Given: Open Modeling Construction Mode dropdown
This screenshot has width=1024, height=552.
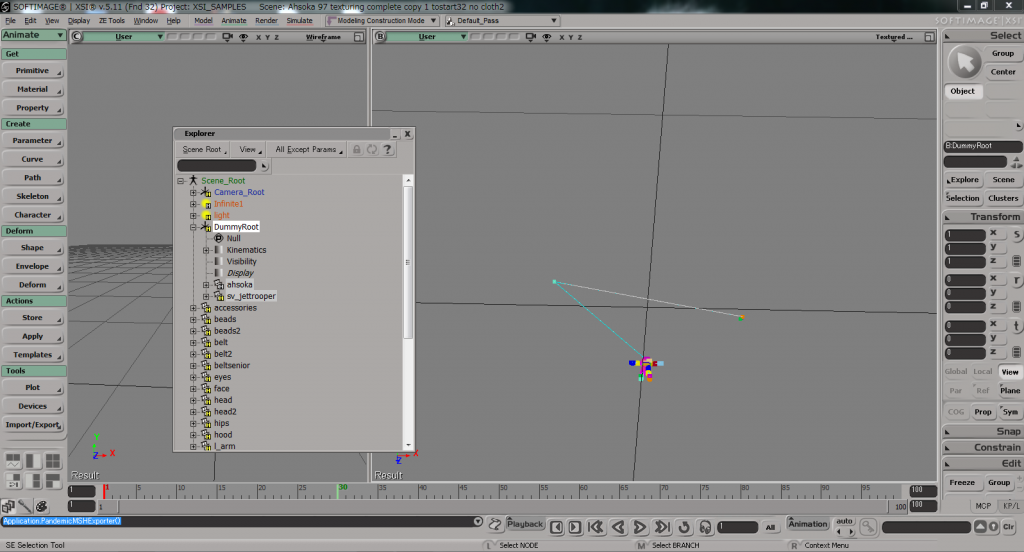Looking at the screenshot, I should pyautogui.click(x=382, y=21).
